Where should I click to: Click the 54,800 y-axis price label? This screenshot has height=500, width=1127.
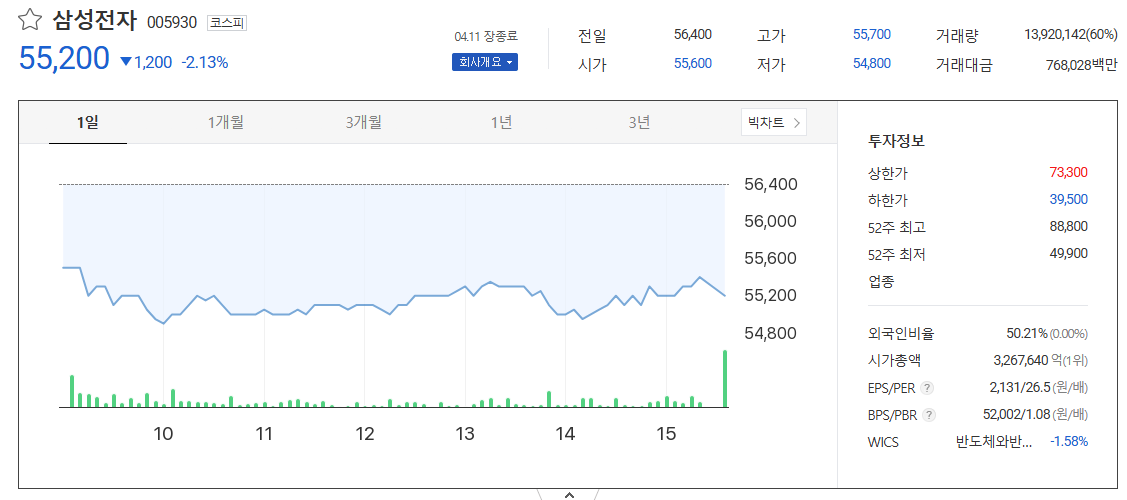[x=770, y=333]
